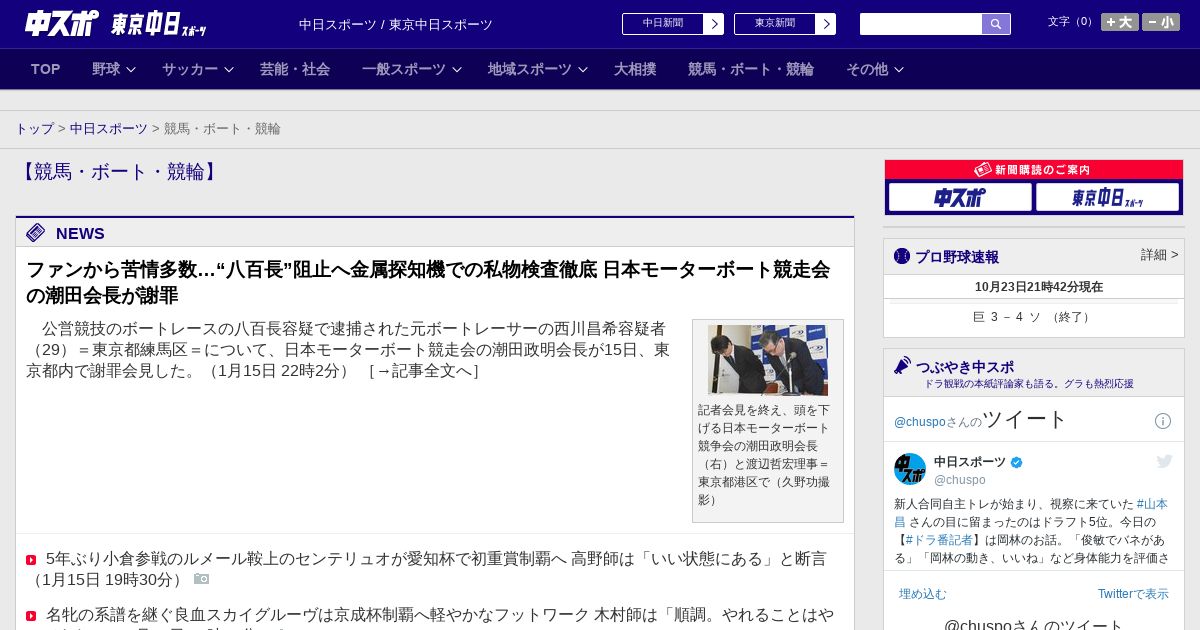1200x630 pixels.
Task: Open the bowing press conference photo
Action: [x=768, y=360]
